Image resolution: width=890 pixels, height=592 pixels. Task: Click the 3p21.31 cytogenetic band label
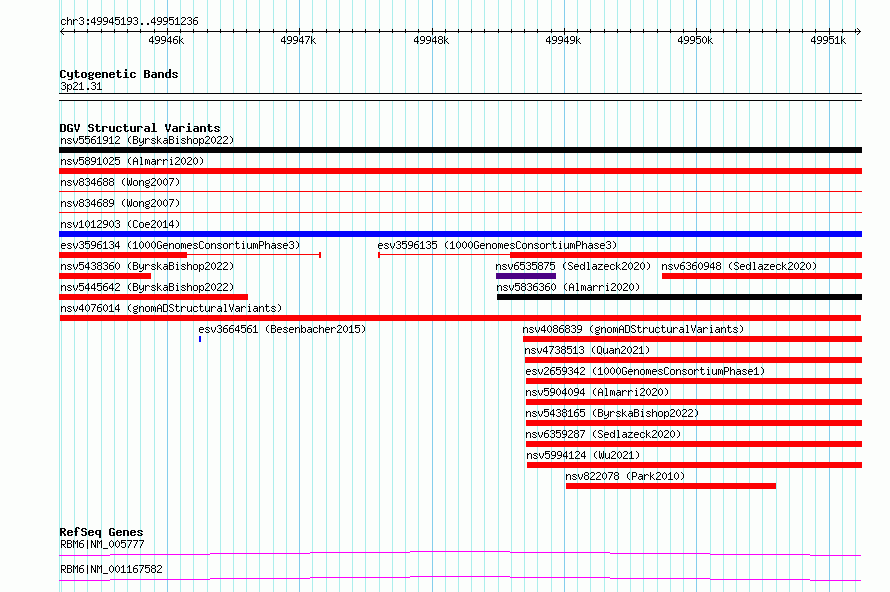coord(81,86)
